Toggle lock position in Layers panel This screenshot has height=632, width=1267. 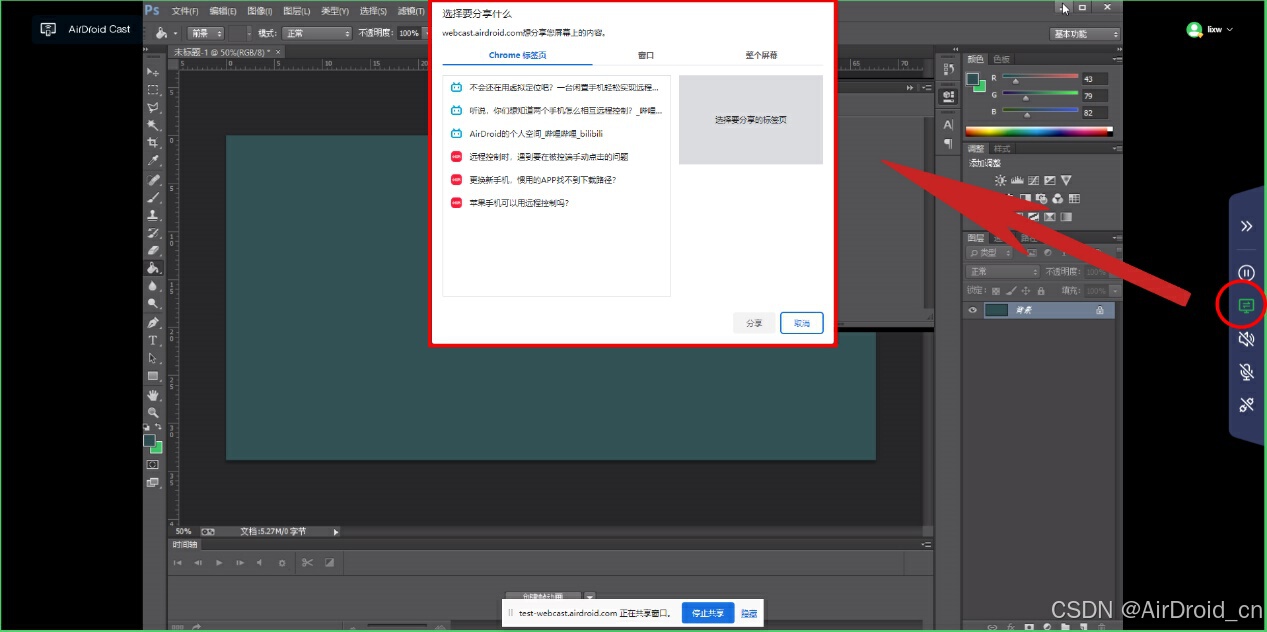point(1026,291)
